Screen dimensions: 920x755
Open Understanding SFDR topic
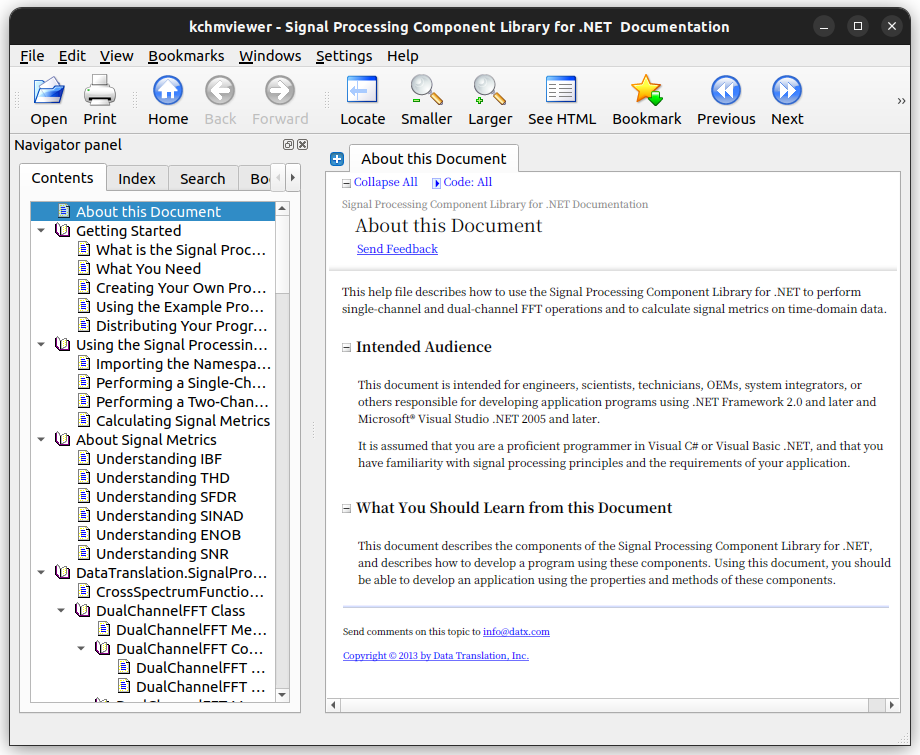tap(166, 497)
